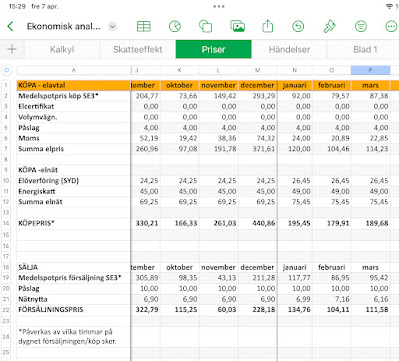Tap the Wi-Fi status icon
This screenshot has height=361, width=399.
tap(389, 6)
